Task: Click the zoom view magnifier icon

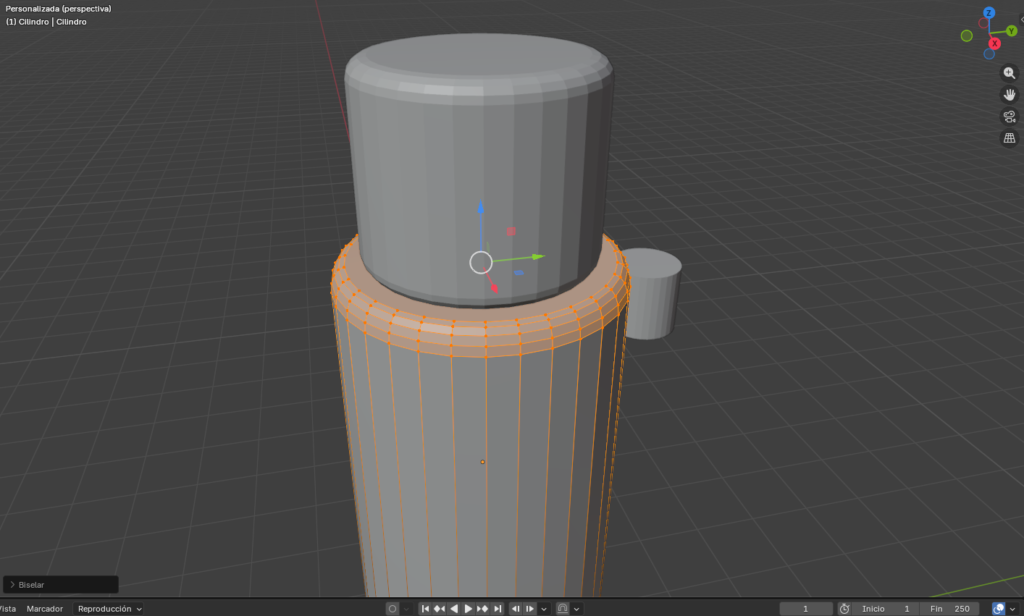Action: pos(1009,73)
